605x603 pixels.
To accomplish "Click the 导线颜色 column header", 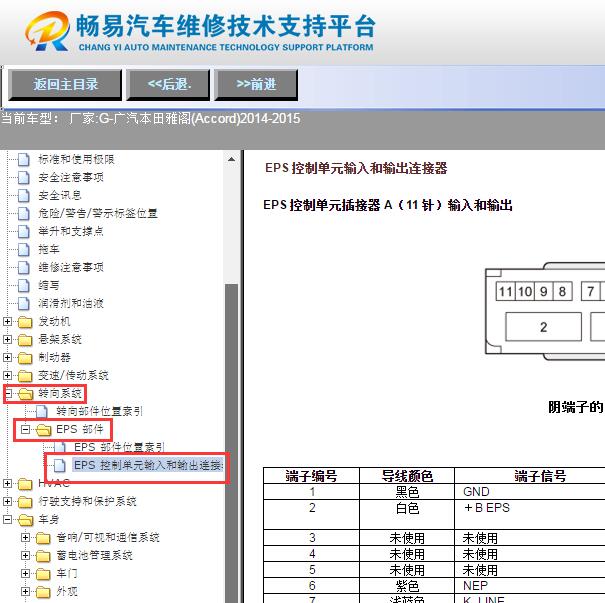I will (407, 476).
